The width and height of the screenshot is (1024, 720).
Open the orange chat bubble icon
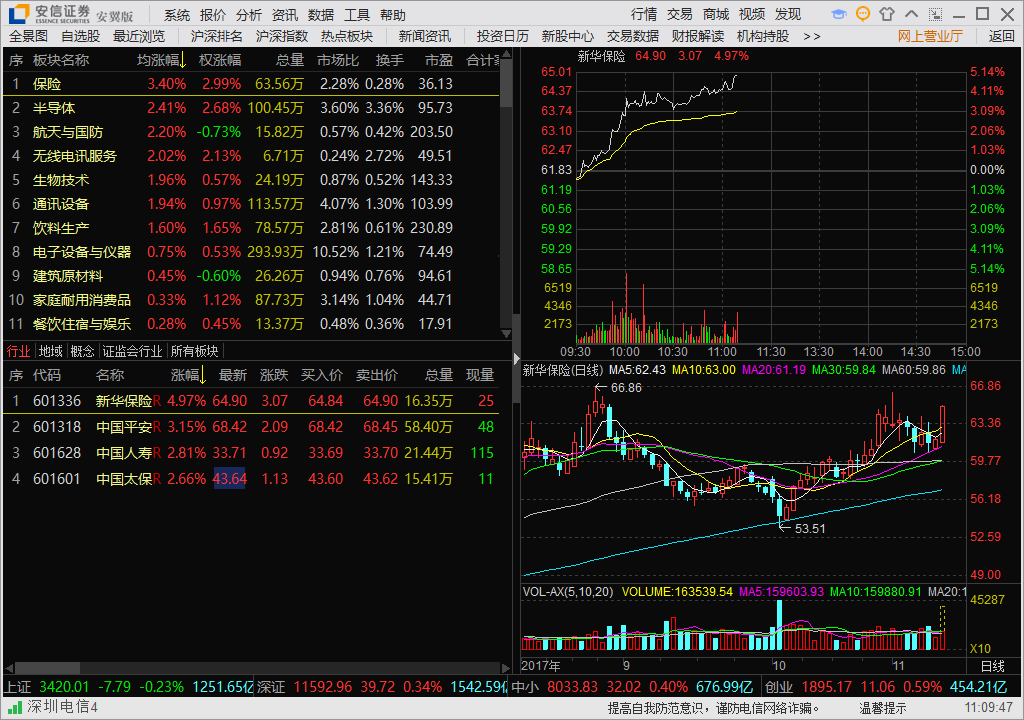[x=863, y=14]
